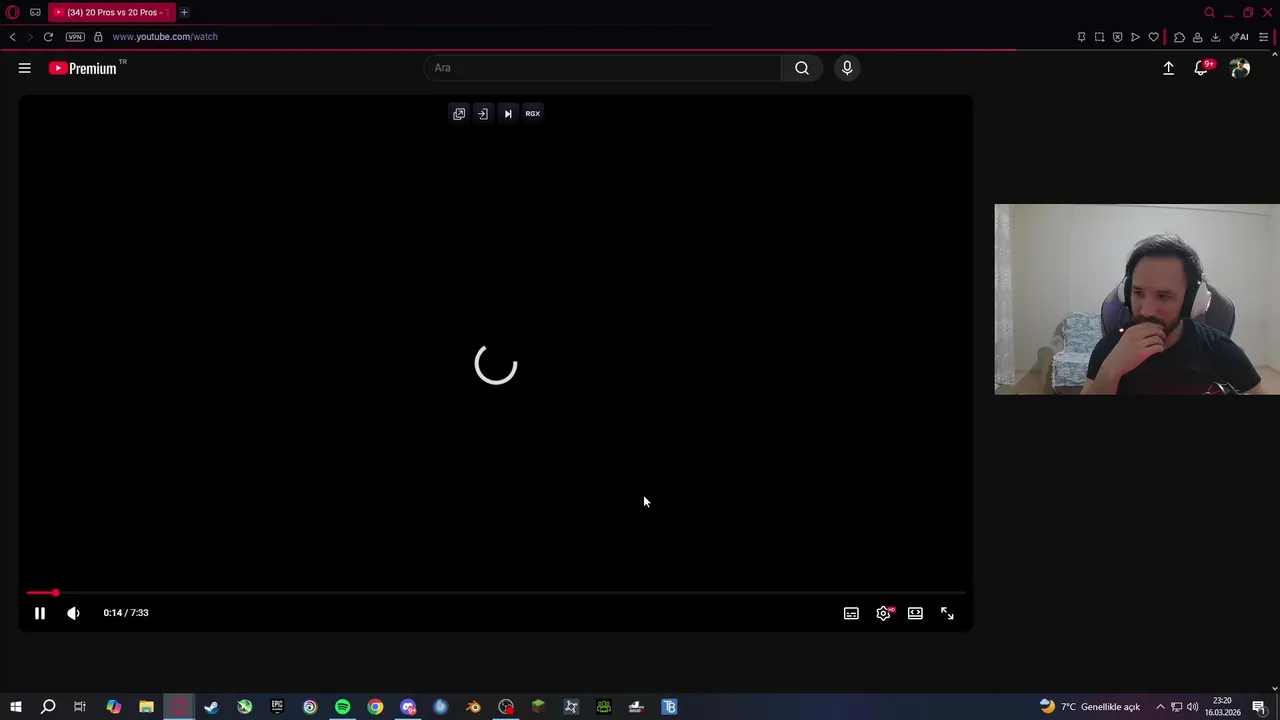Open system tray volume control
The height and width of the screenshot is (720, 1280).
tap(1192, 707)
